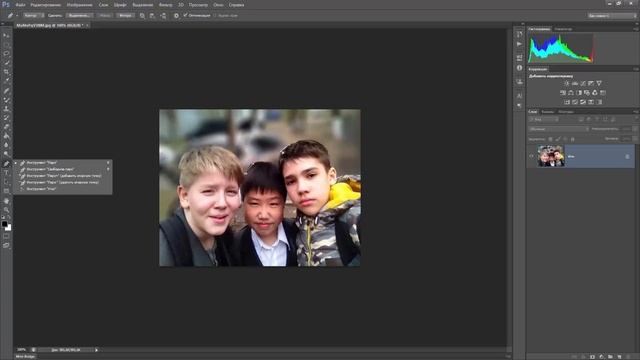The image size is (640, 360).
Task: Open the Изображение menu
Action: click(79, 5)
